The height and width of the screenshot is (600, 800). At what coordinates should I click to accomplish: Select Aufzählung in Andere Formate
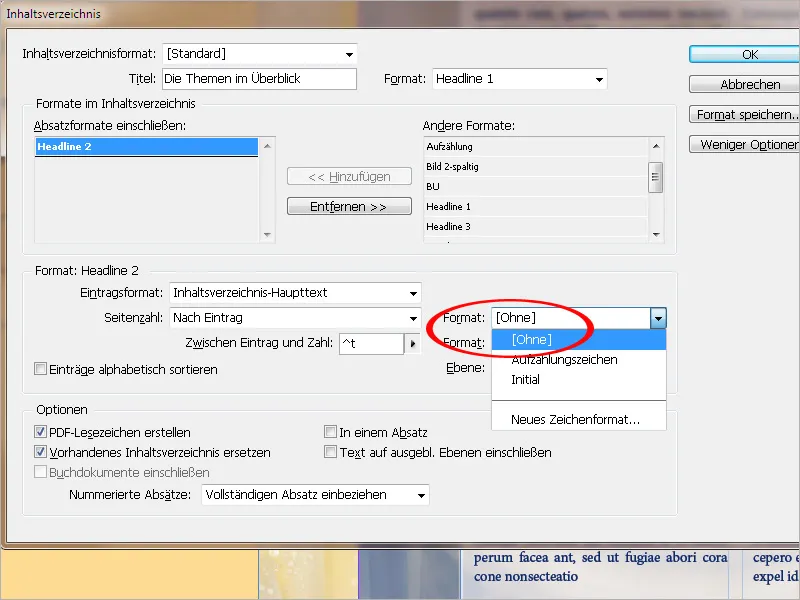(x=536, y=147)
